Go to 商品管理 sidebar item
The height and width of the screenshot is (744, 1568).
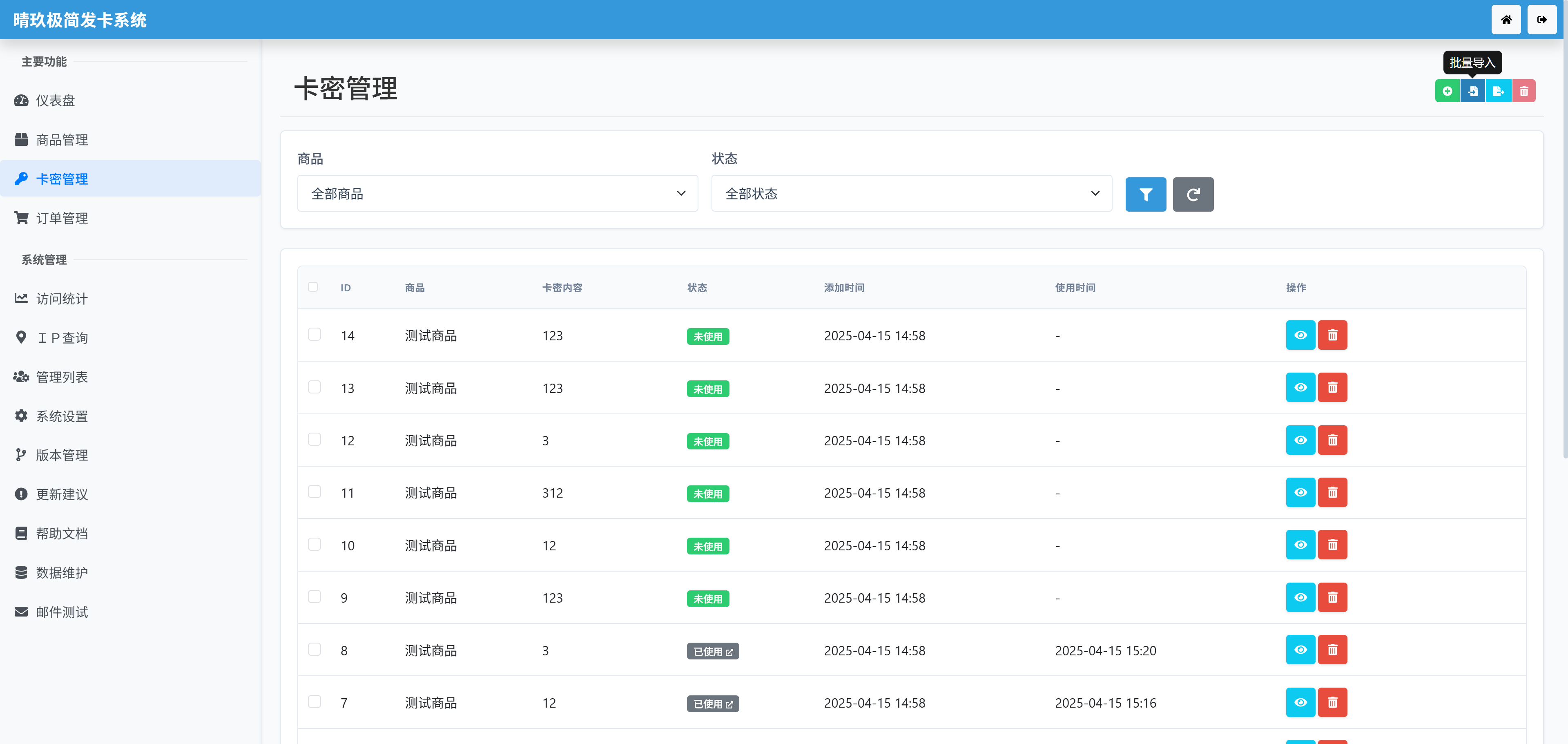point(62,139)
